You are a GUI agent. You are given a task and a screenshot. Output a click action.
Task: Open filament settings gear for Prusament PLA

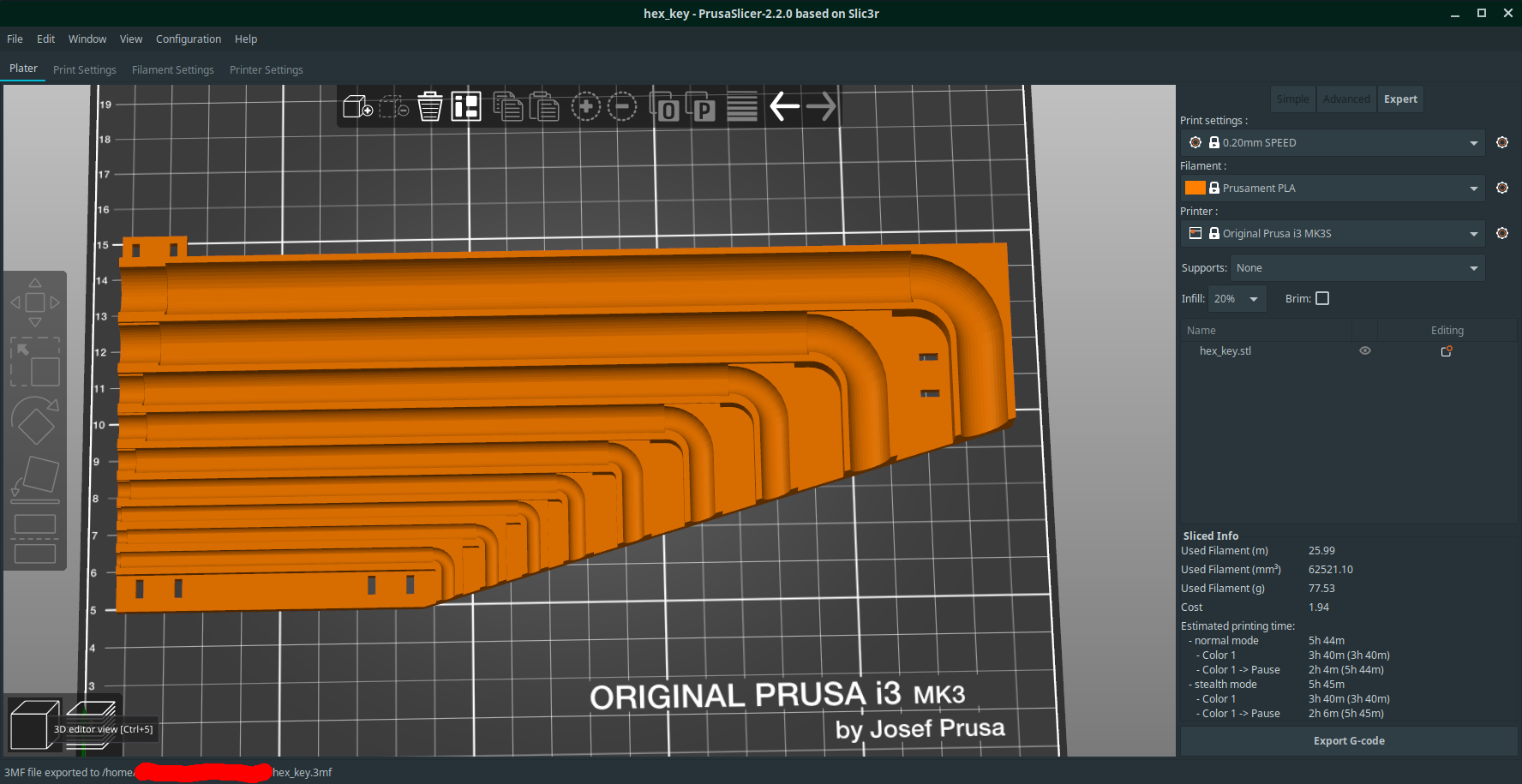click(1502, 189)
